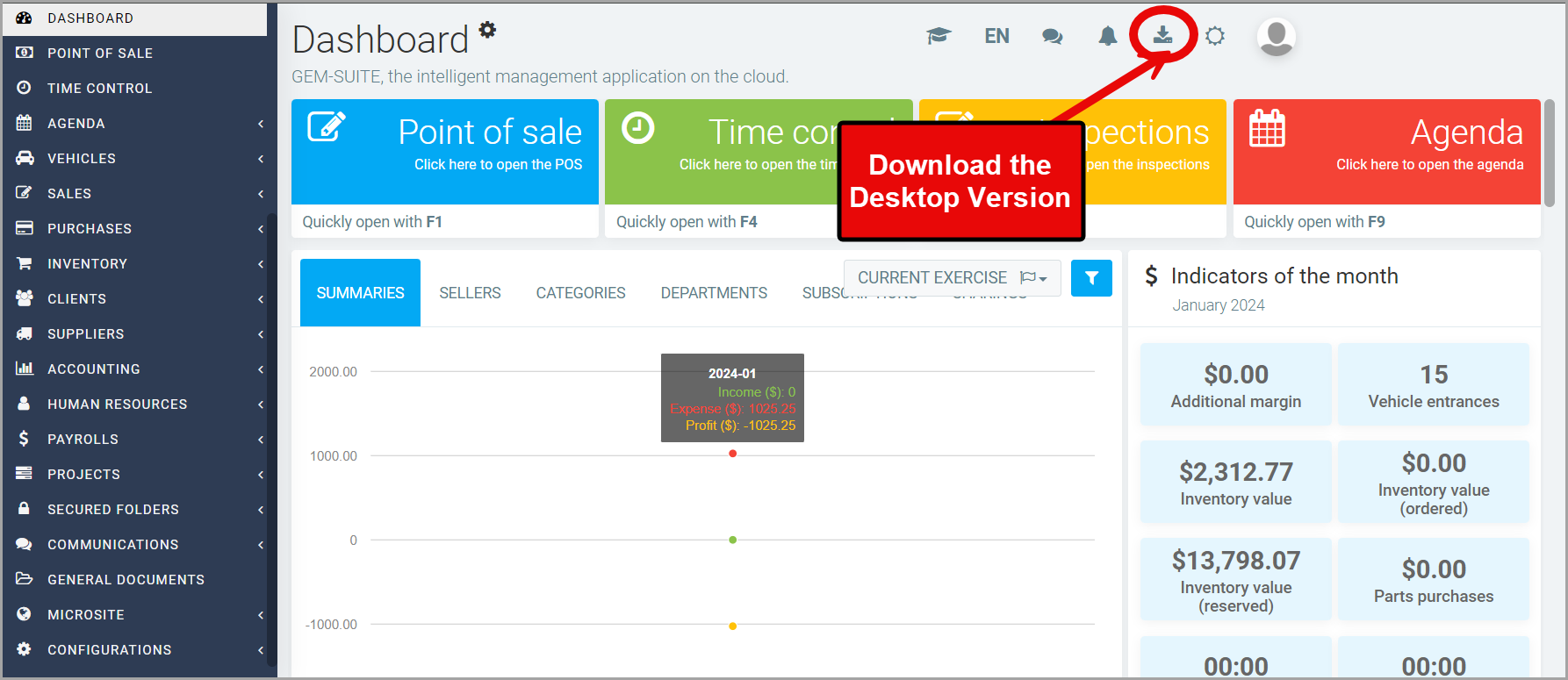Image resolution: width=1568 pixels, height=680 pixels.
Task: Toggle the sun theme icon
Action: 1215,36
